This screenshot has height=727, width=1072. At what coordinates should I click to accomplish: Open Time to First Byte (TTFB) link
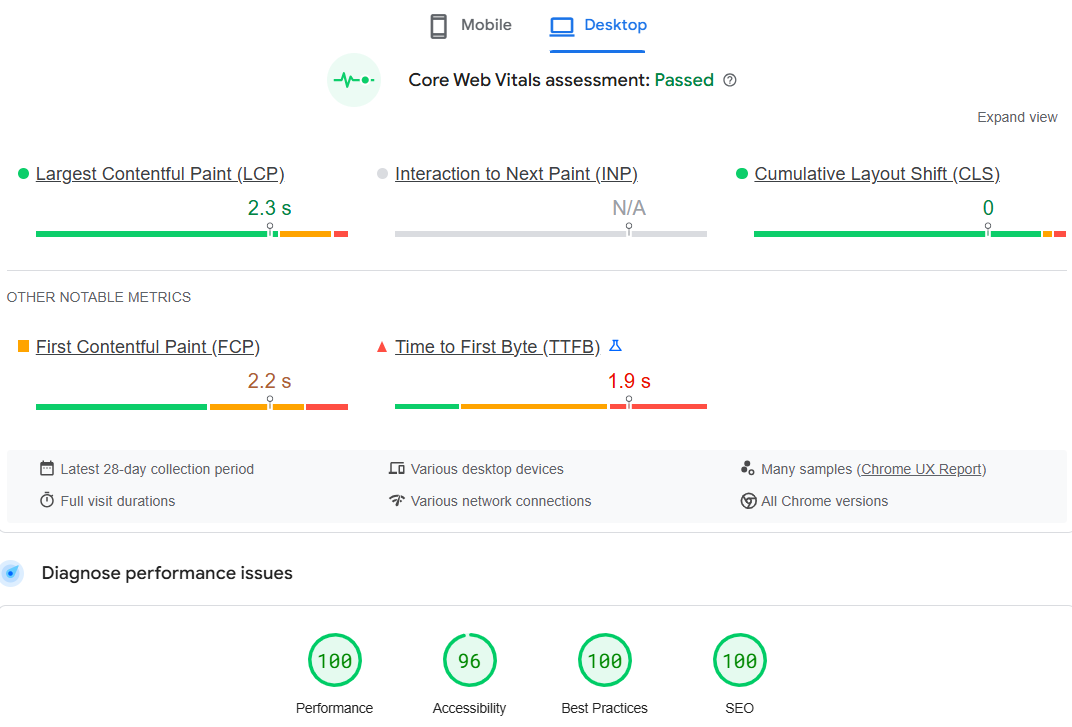[497, 347]
